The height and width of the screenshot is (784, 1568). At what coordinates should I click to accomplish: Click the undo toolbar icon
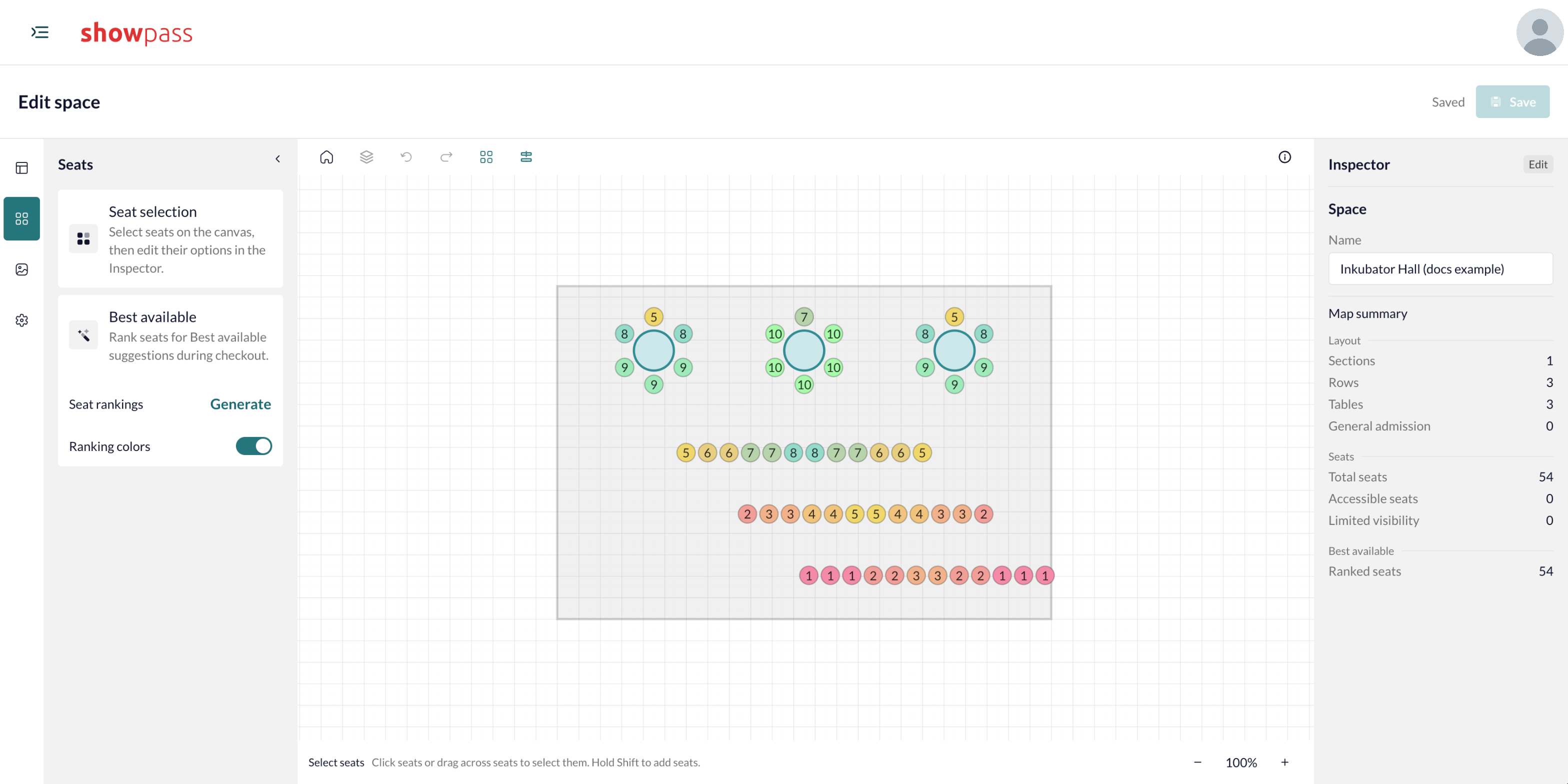pos(406,157)
